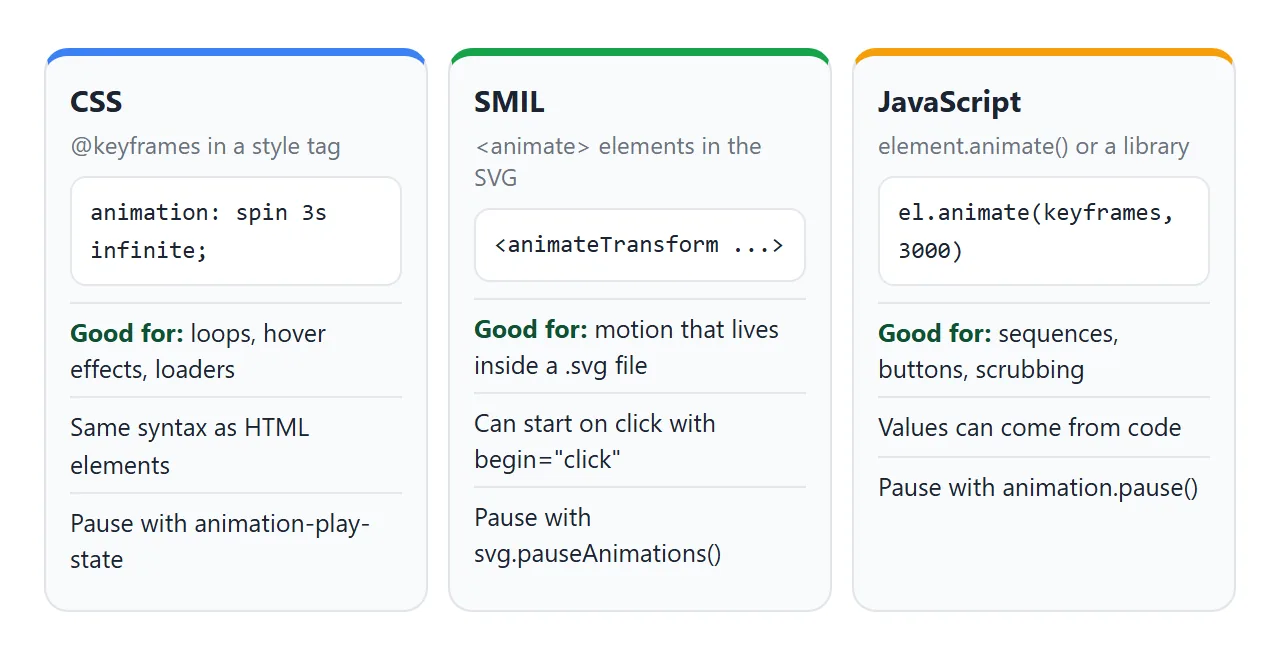The height and width of the screenshot is (664, 1280).
Task: Click 'Pause with svg.pauseAnimations()' text
Action: click(x=597, y=536)
